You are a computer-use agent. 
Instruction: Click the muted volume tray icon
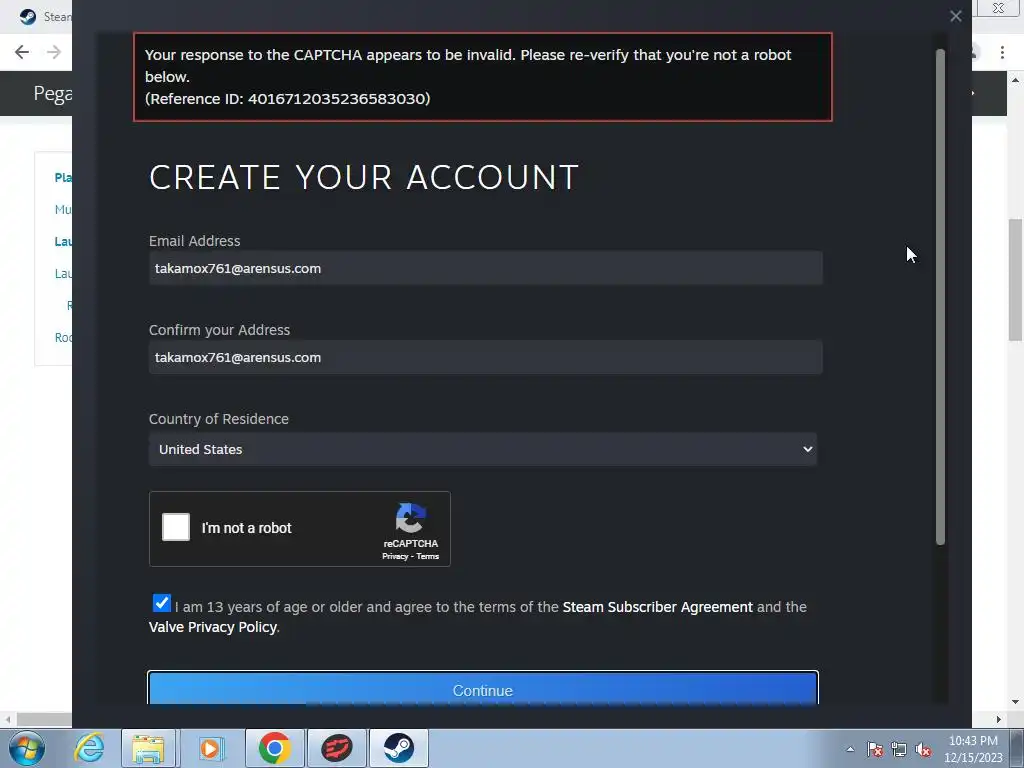[x=923, y=750]
